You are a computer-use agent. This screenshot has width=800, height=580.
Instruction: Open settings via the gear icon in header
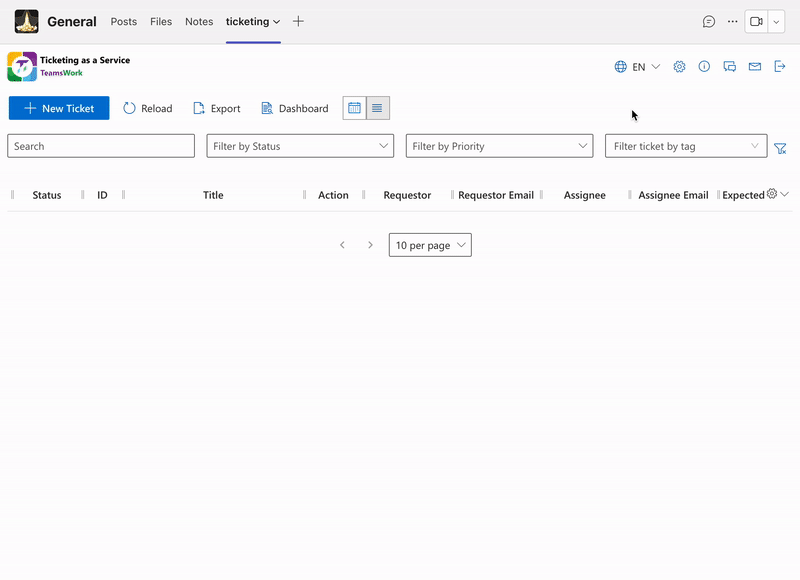tap(679, 66)
